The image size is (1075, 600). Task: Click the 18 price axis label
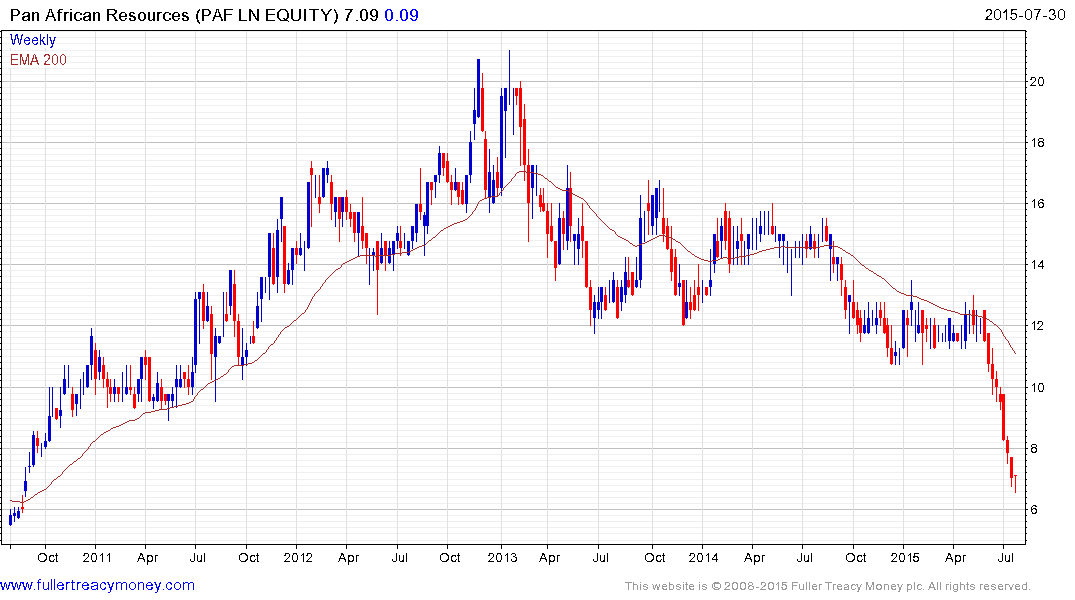(x=1037, y=143)
